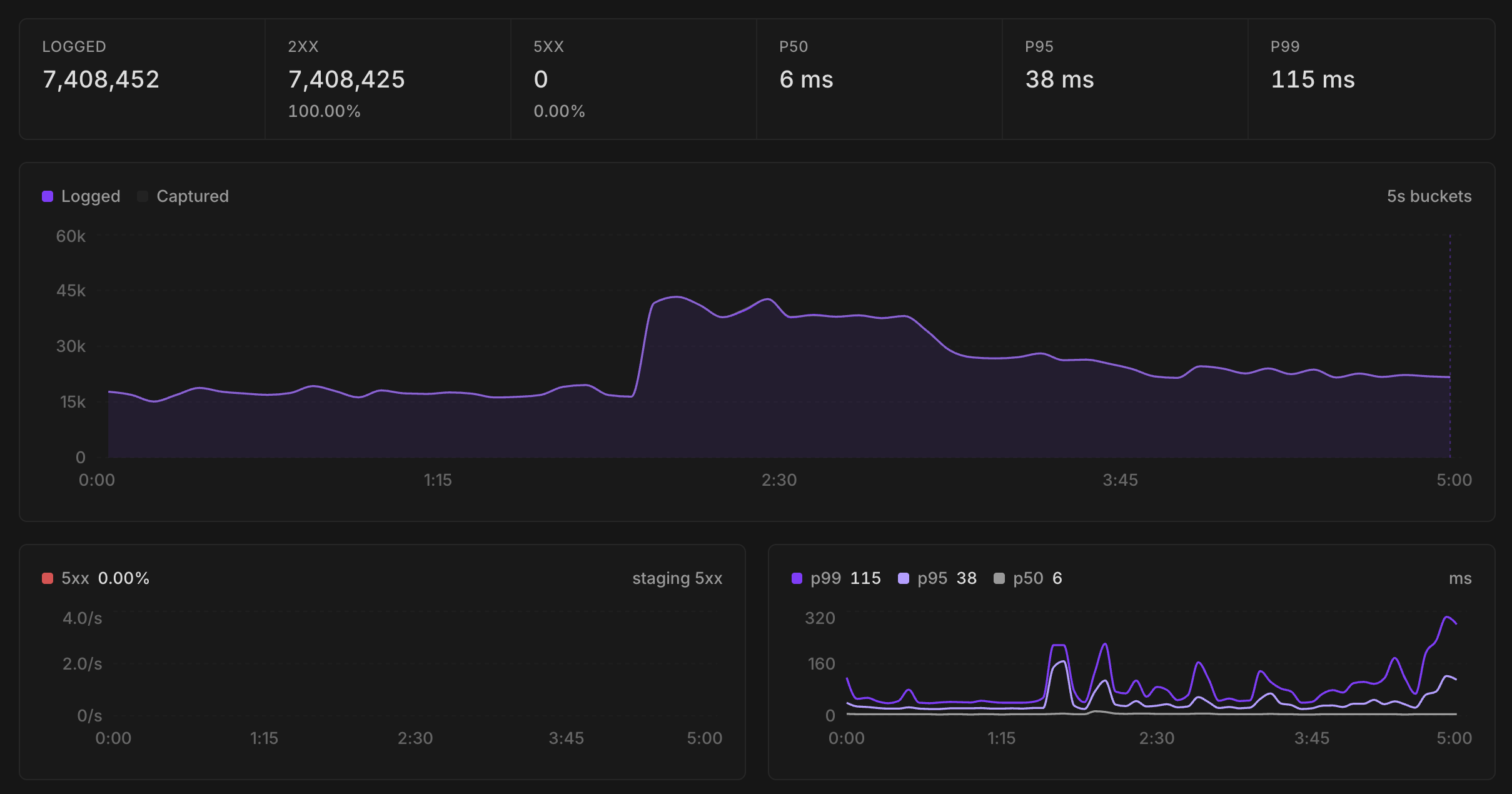
Task: Click the purple Logged legend swatch
Action: (x=48, y=196)
